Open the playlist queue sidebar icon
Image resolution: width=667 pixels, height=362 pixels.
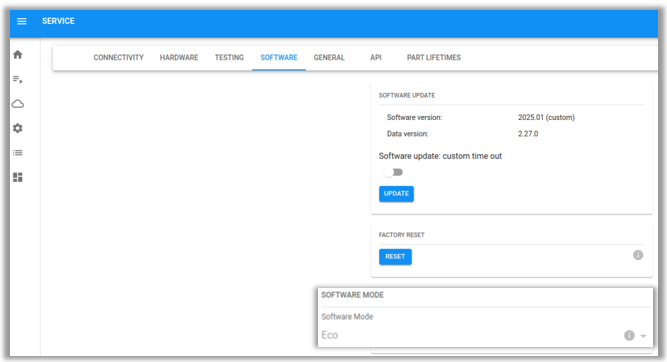(x=18, y=79)
